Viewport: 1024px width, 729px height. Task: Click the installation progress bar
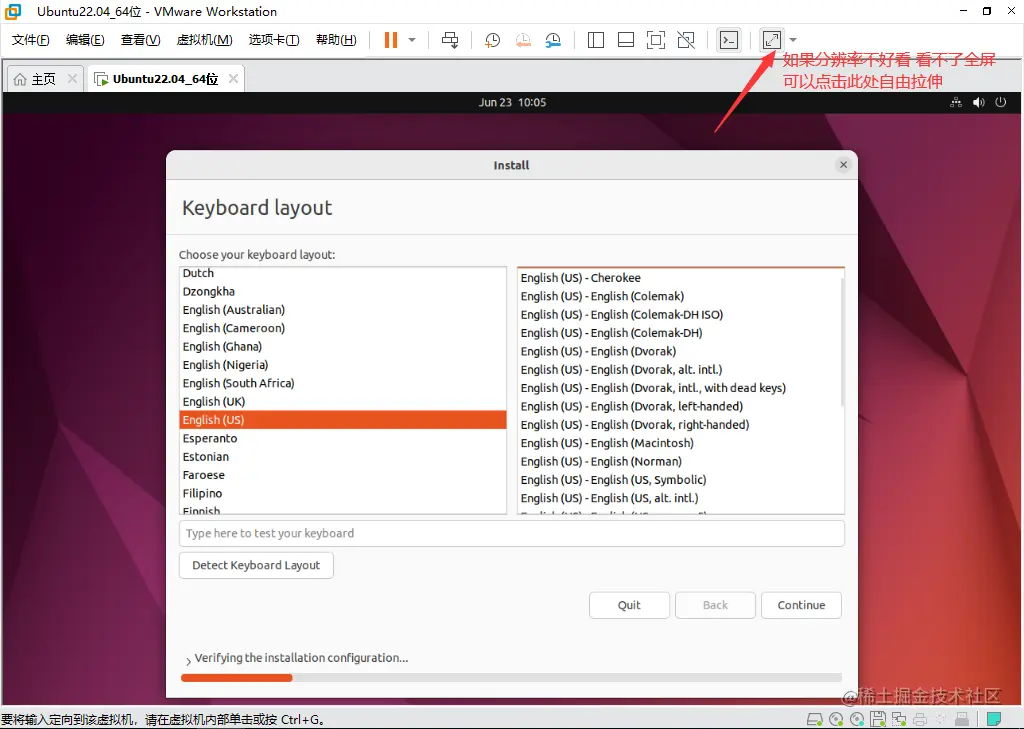[511, 678]
